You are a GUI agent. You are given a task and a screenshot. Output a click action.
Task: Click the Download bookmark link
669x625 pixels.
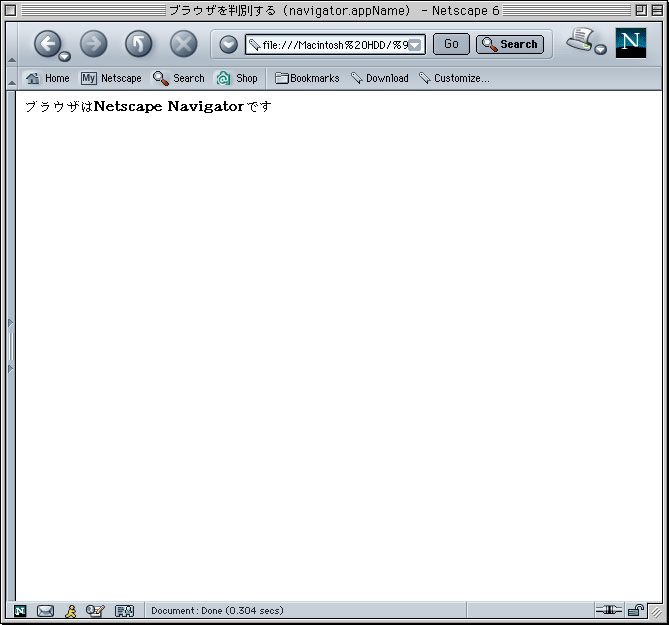click(x=380, y=78)
